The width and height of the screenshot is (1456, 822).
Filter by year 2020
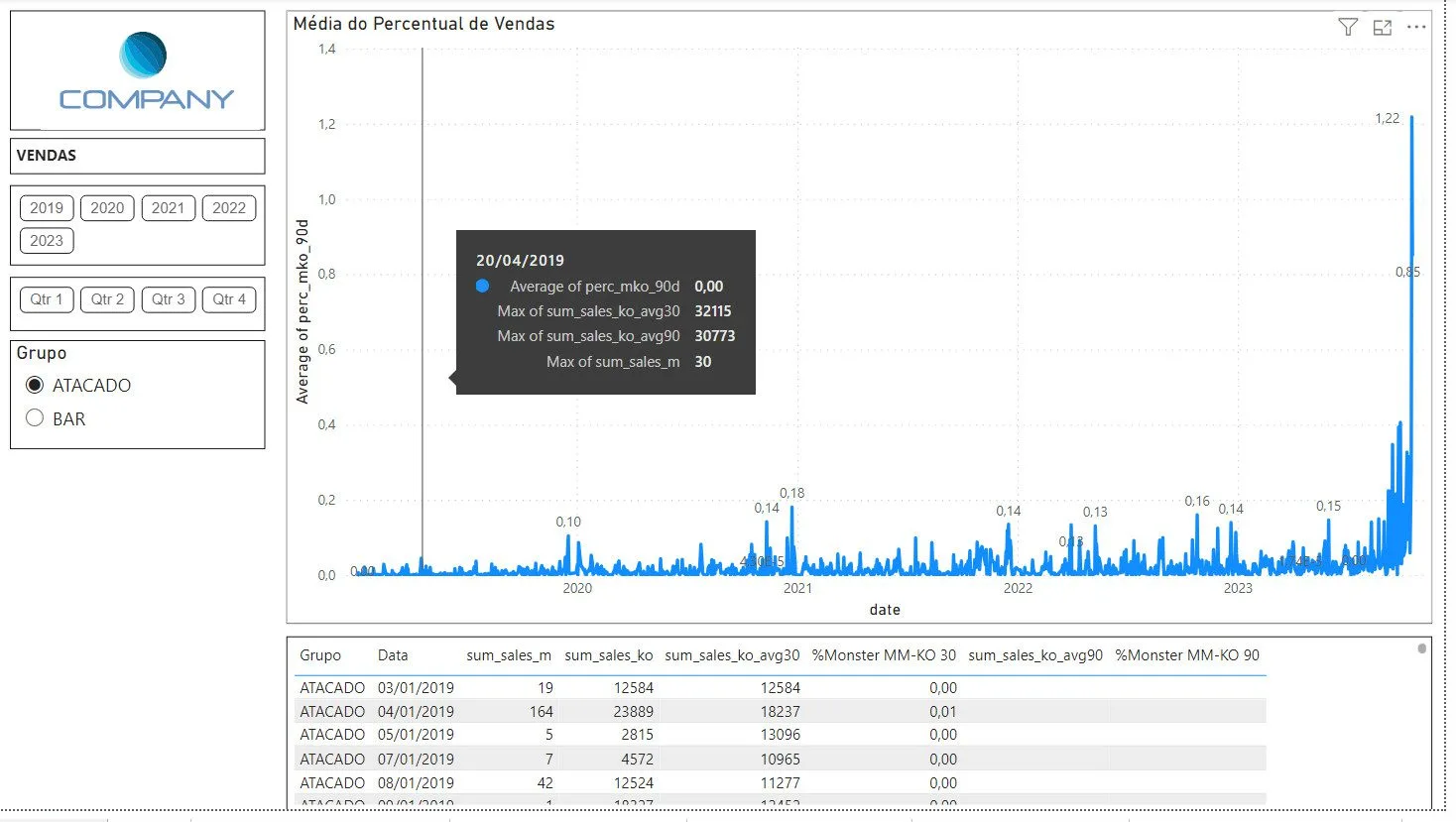click(x=107, y=208)
